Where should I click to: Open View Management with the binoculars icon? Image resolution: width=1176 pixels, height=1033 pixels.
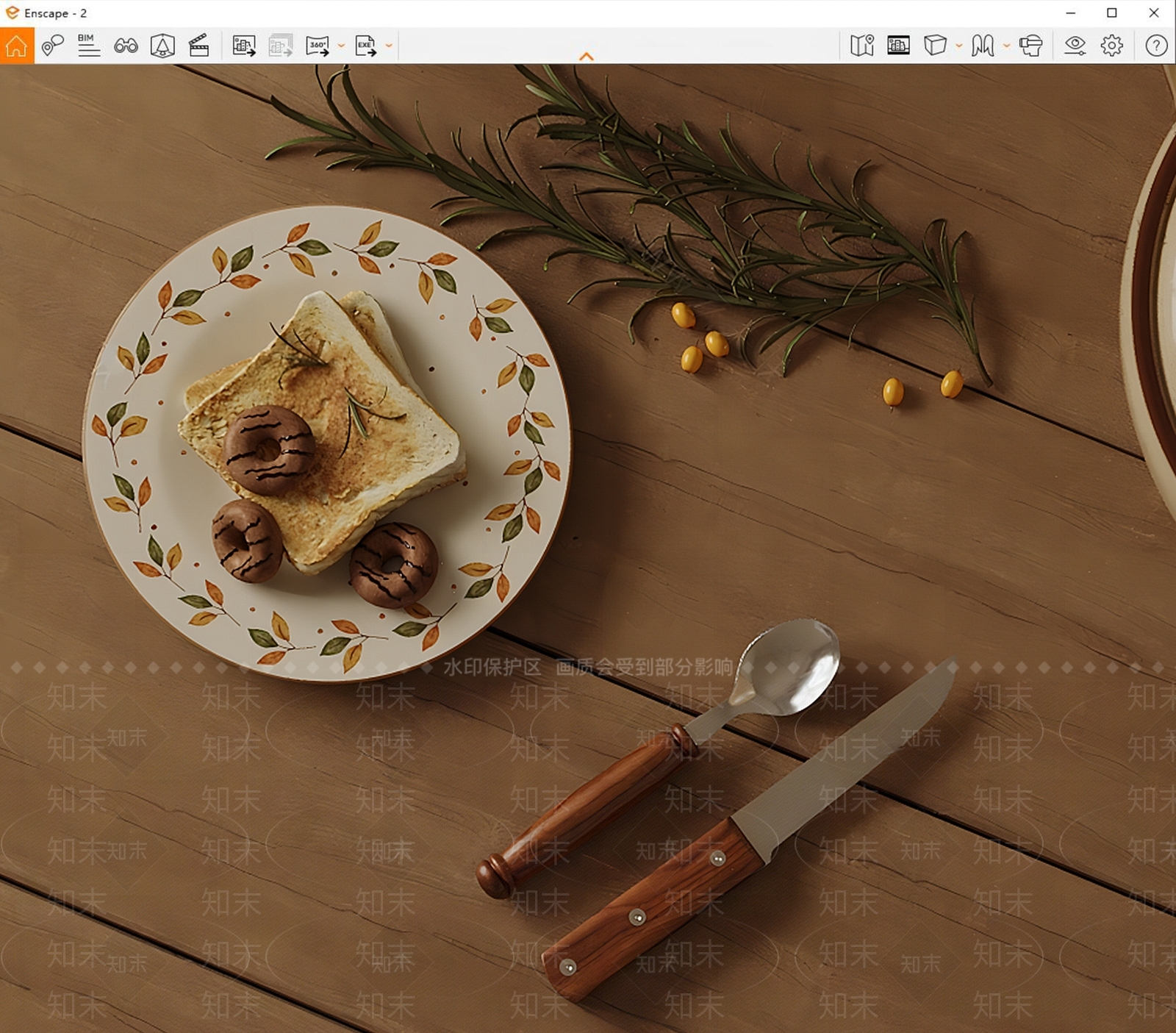coord(126,46)
